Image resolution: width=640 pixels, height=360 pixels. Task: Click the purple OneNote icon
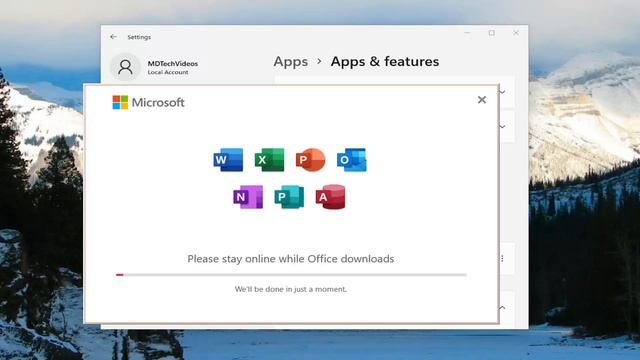(248, 197)
